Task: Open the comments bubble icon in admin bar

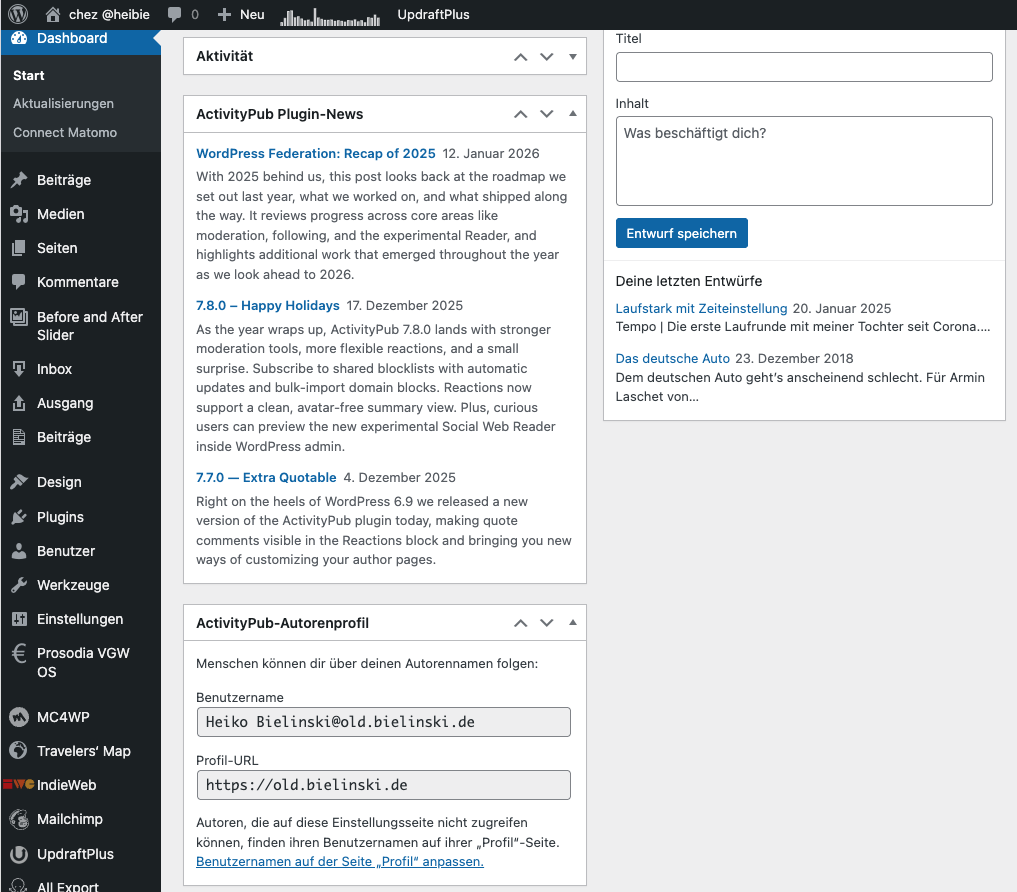Action: click(x=175, y=15)
